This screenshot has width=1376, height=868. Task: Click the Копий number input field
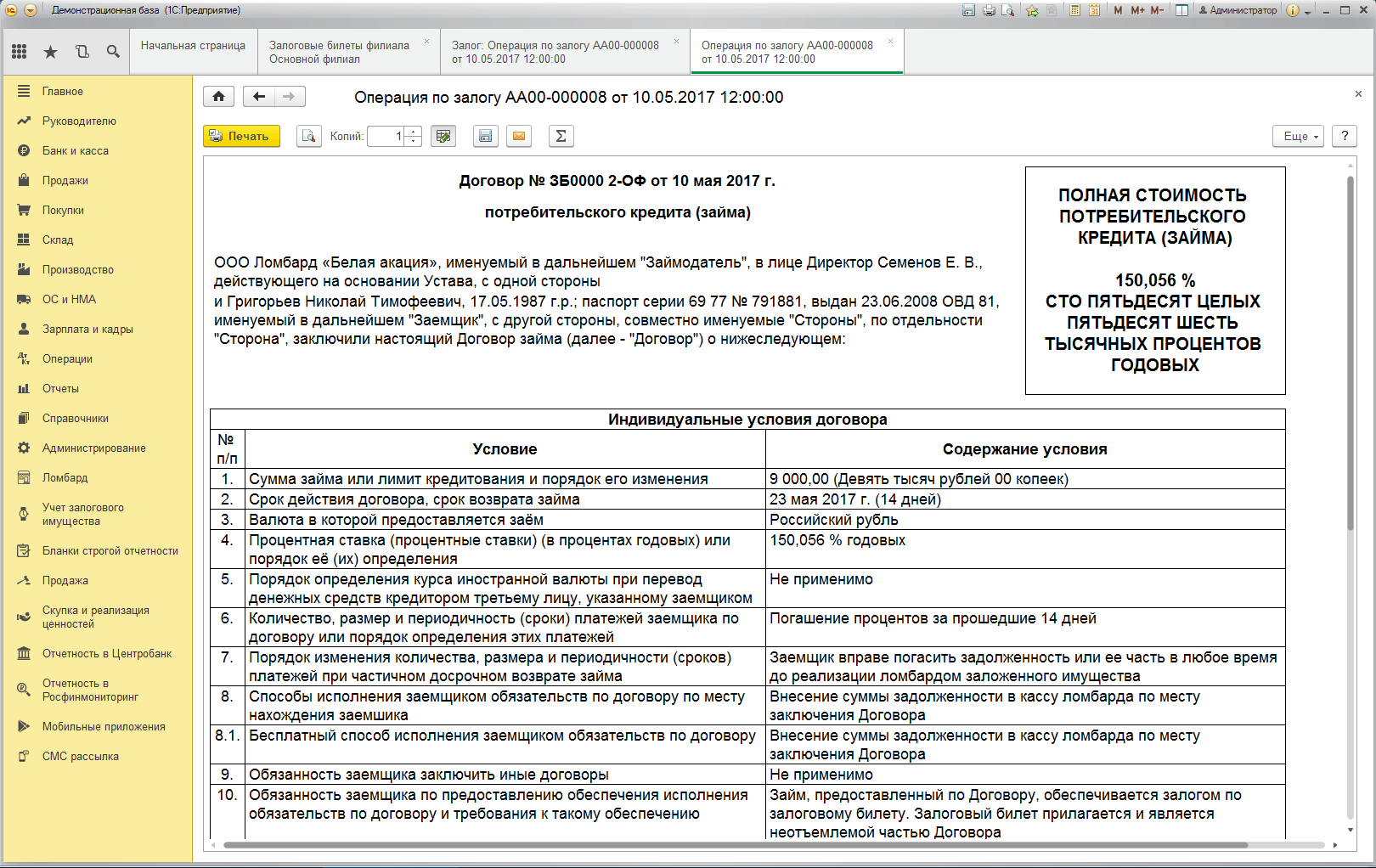[387, 136]
